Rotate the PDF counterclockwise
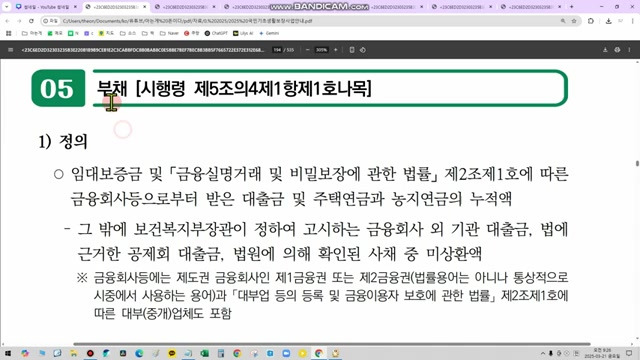 (x=363, y=50)
